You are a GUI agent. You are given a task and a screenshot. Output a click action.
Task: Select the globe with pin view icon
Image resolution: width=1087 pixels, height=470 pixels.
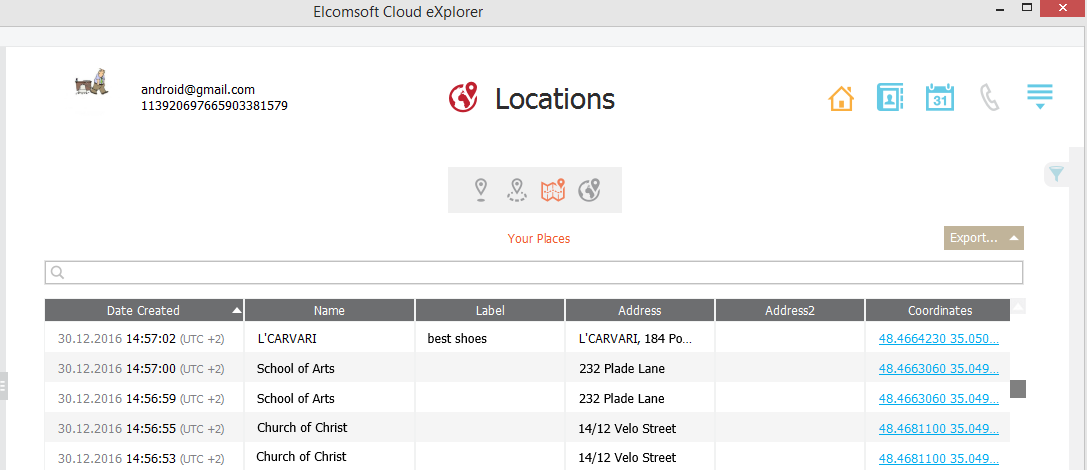pos(590,189)
